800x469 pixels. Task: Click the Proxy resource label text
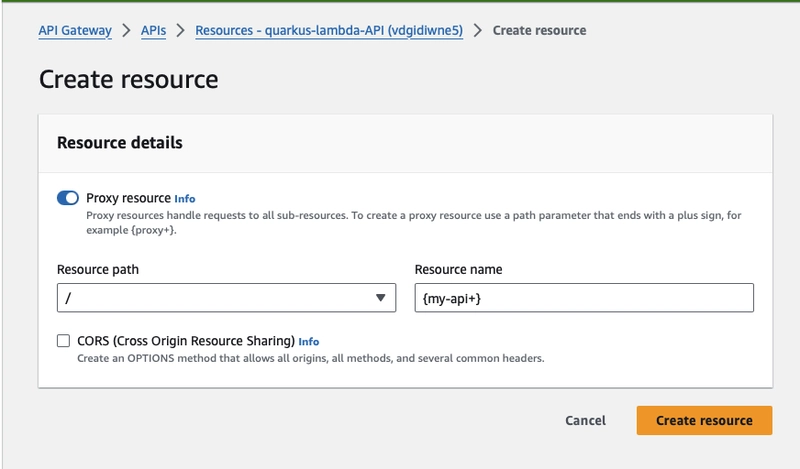129,198
